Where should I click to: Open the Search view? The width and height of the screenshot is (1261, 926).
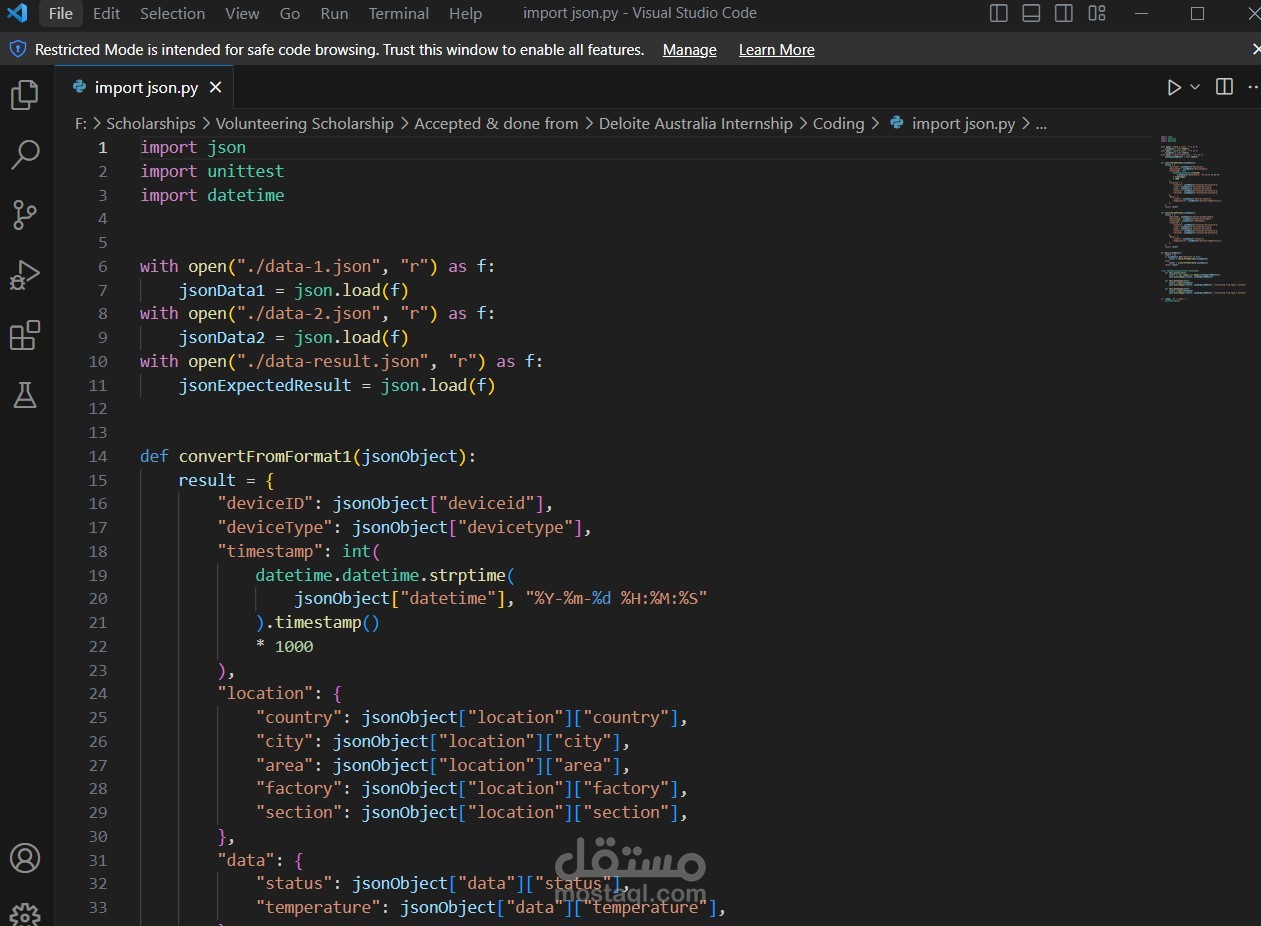point(24,155)
